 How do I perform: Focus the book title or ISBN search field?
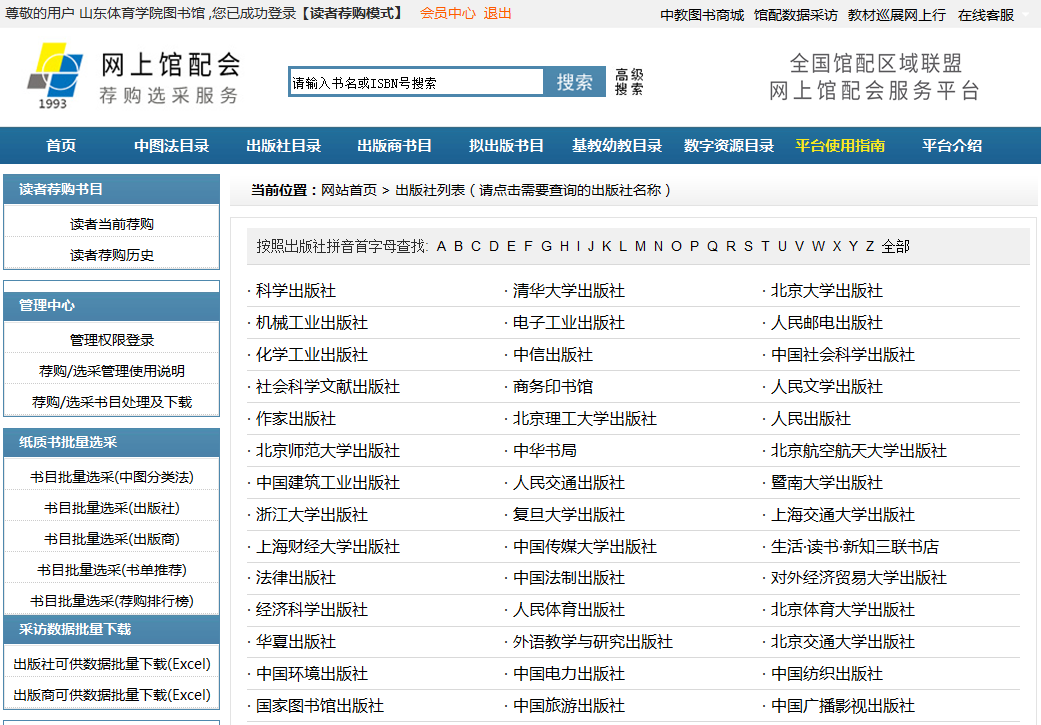tap(415, 83)
